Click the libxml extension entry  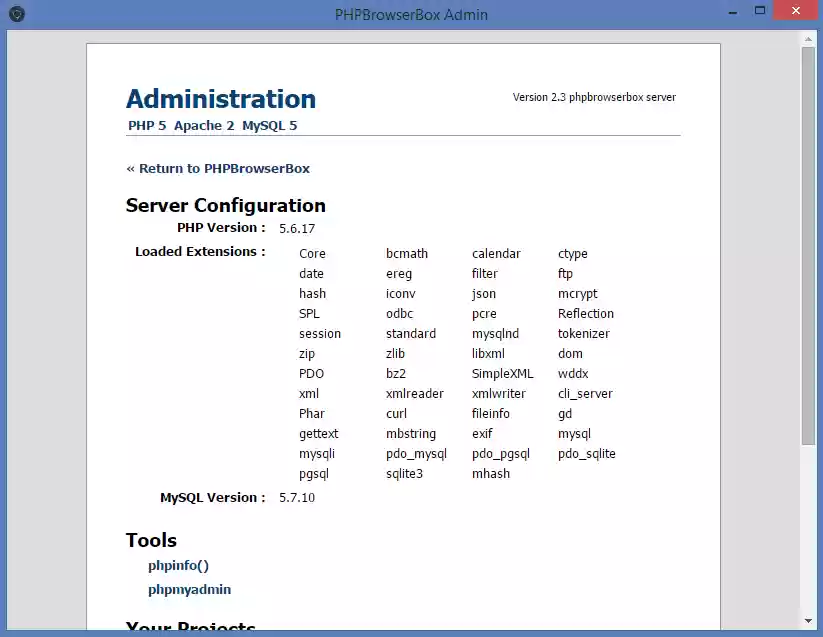(x=488, y=354)
